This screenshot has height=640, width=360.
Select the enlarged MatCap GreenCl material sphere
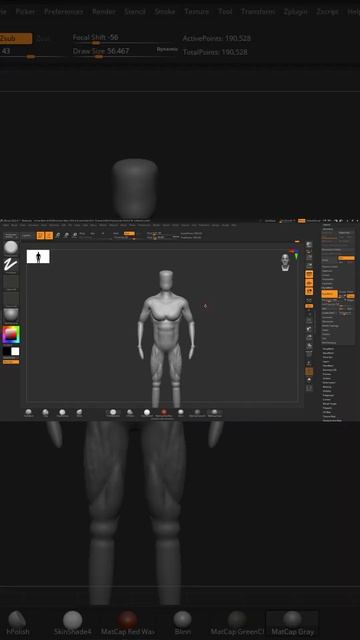click(x=237, y=623)
